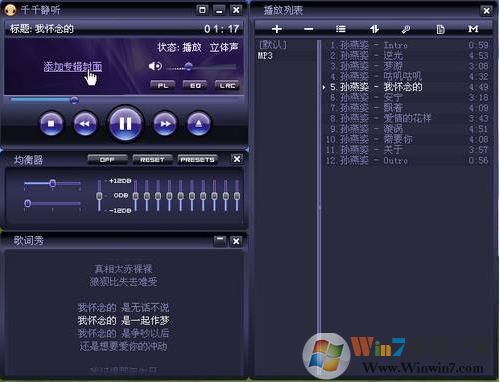Select the [默认] playlist

tap(273, 45)
